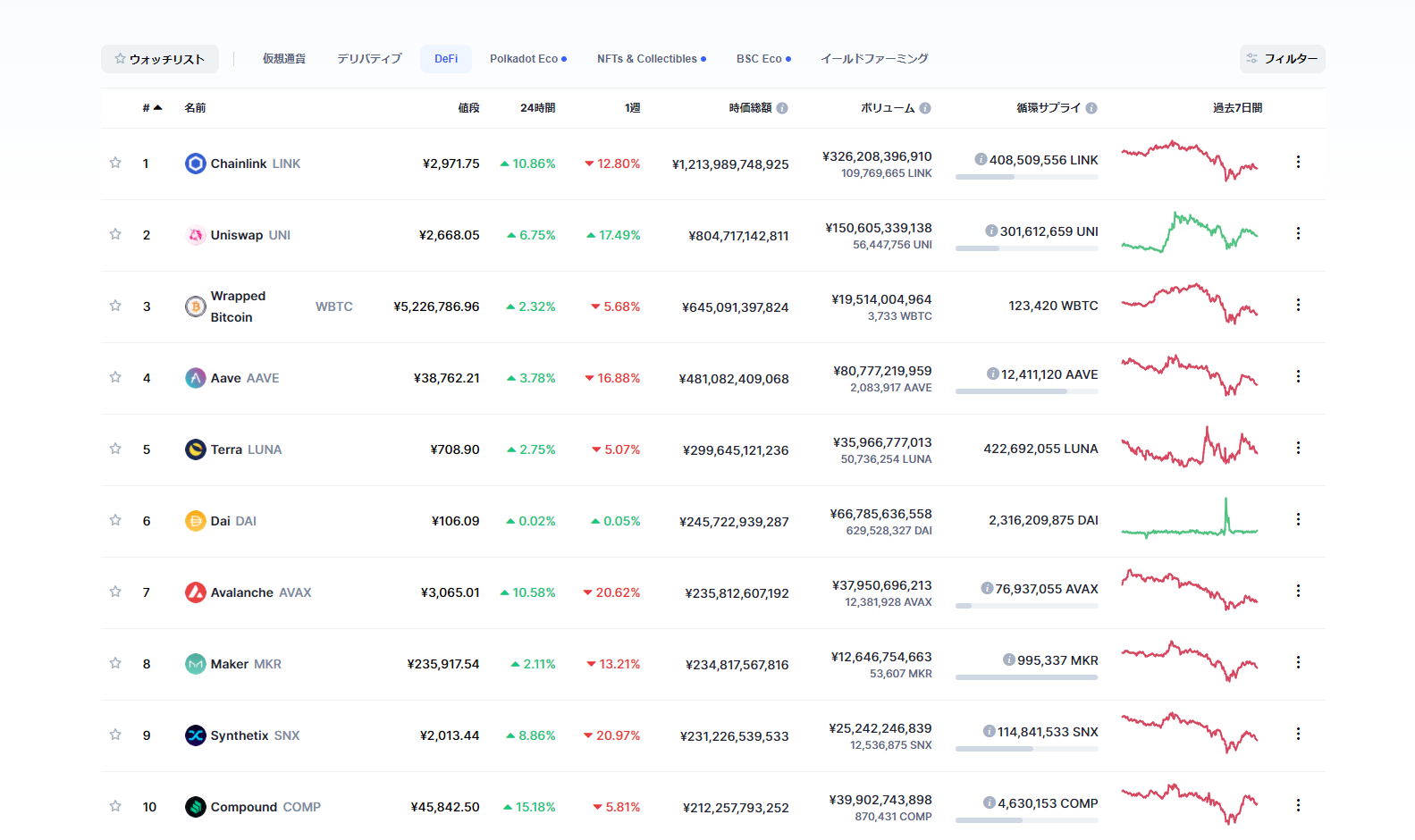Screen dimensions: 1415x840
Task: Open the Dai 7-day sparkline chart
Action: click(x=1190, y=518)
